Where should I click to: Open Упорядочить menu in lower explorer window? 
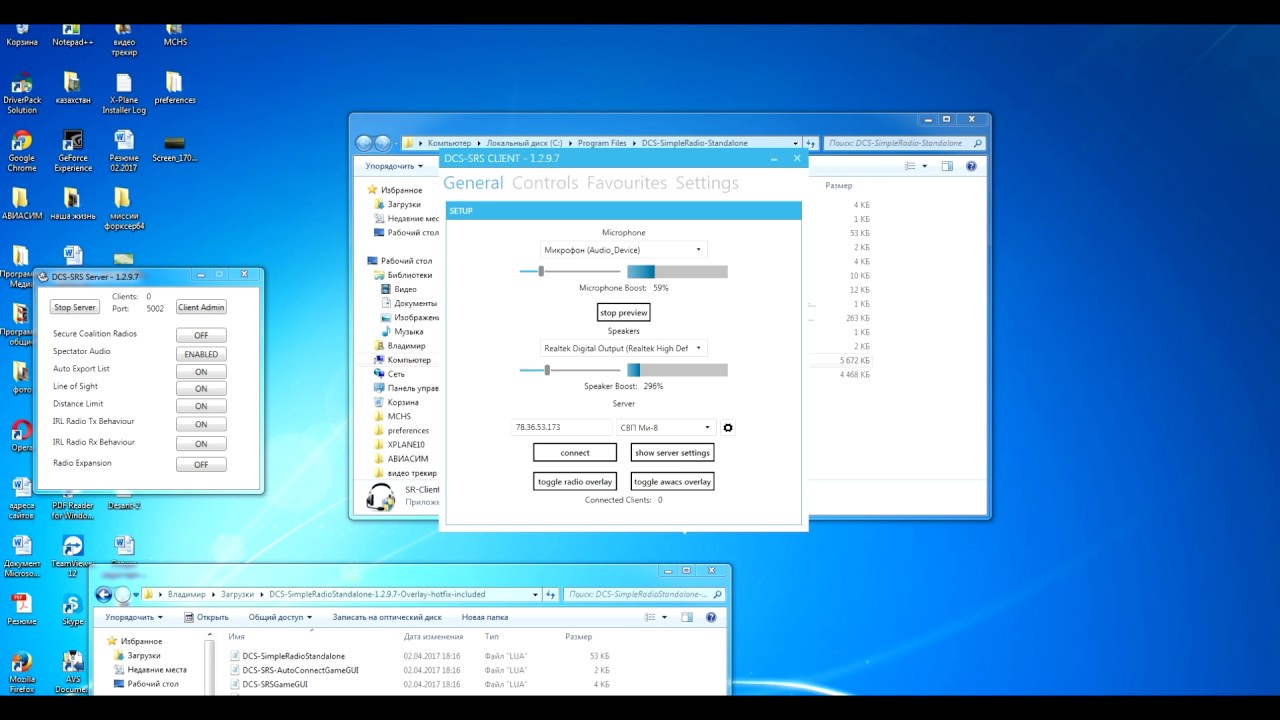coord(134,617)
